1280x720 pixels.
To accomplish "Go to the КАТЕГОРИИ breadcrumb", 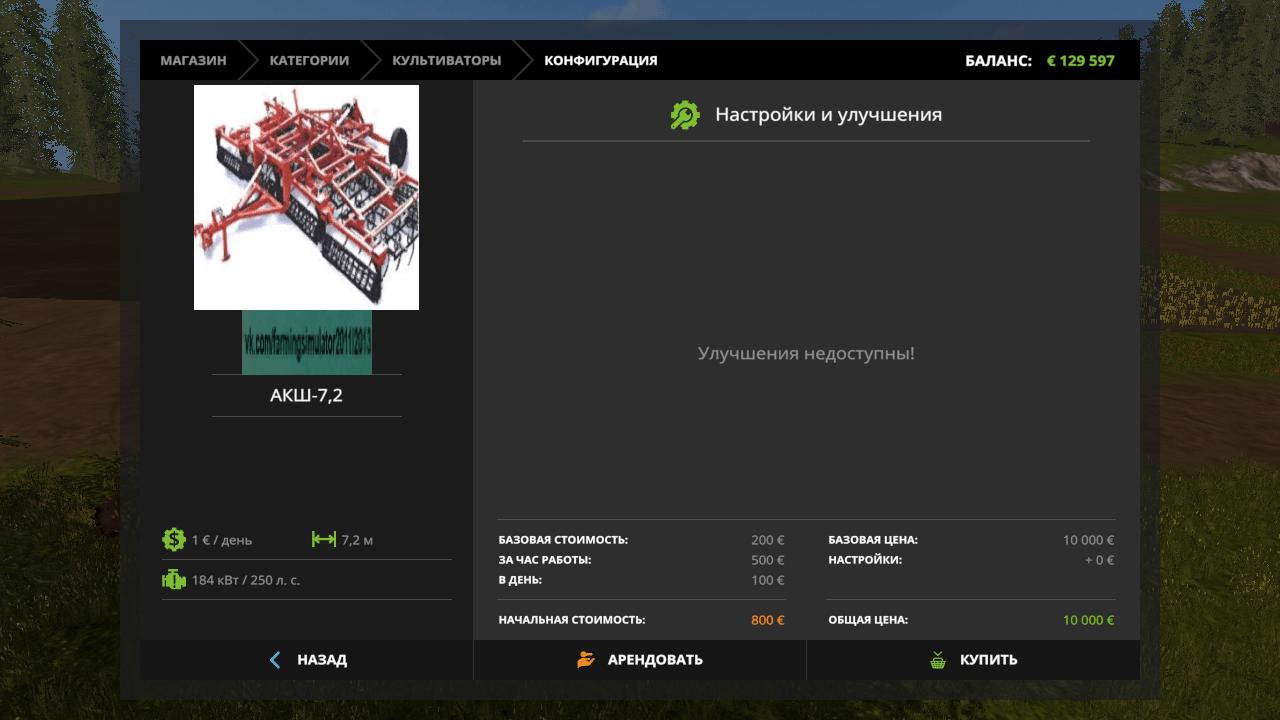I will (x=309, y=60).
